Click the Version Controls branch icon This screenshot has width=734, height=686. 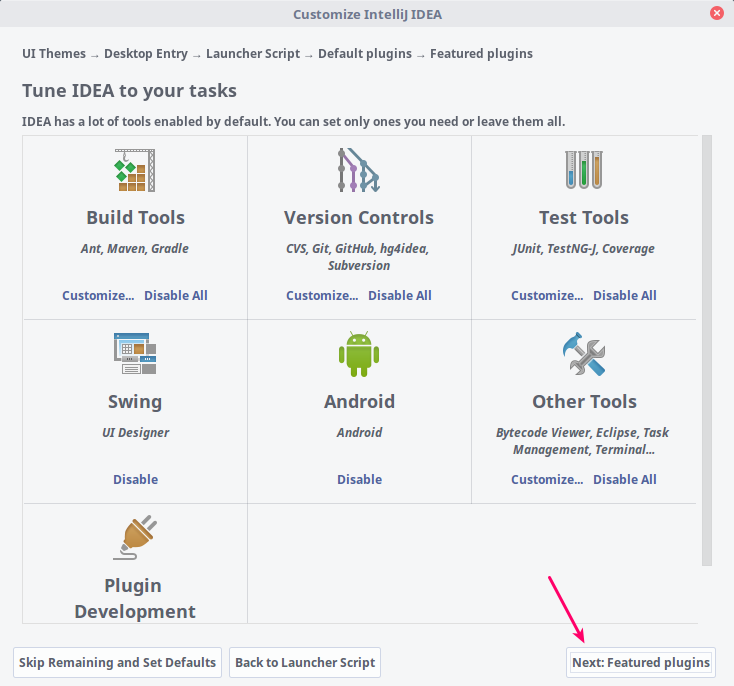tap(359, 170)
